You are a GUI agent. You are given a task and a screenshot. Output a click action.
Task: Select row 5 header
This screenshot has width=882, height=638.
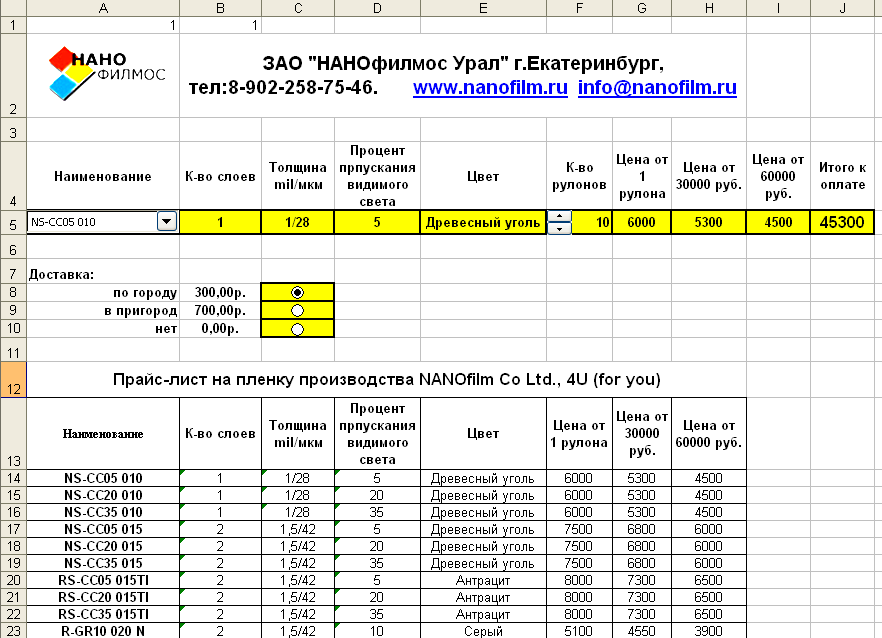pos(13,224)
